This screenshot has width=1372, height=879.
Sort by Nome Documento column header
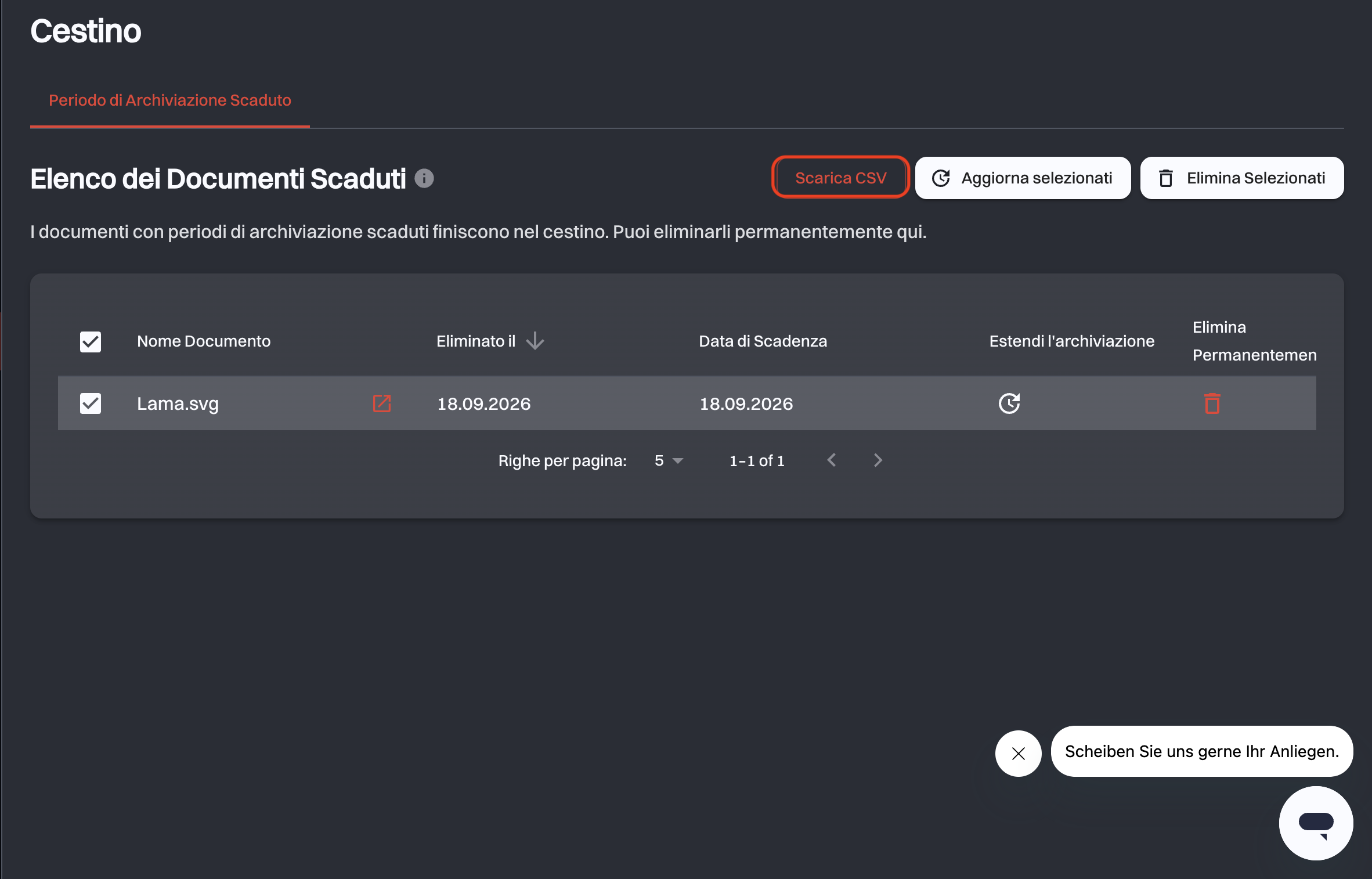(x=204, y=341)
